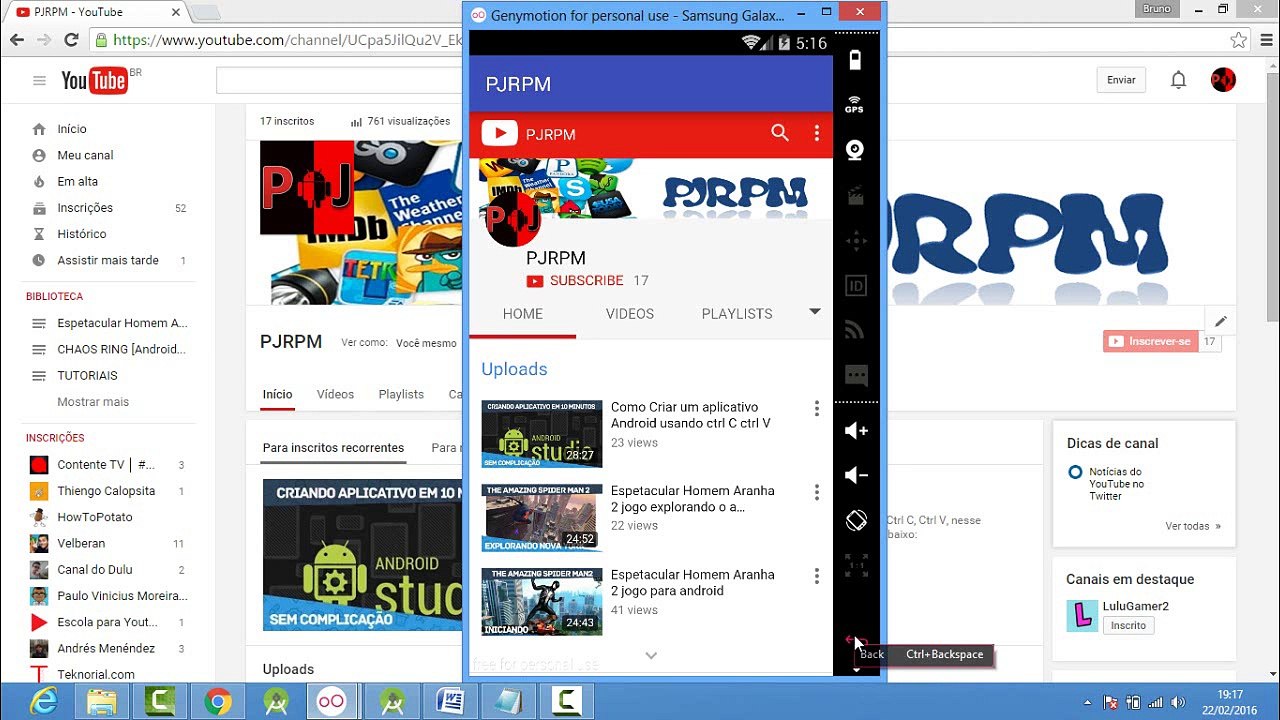Image resolution: width=1280 pixels, height=720 pixels.
Task: Open Playlists tab on channel page
Action: point(401,394)
